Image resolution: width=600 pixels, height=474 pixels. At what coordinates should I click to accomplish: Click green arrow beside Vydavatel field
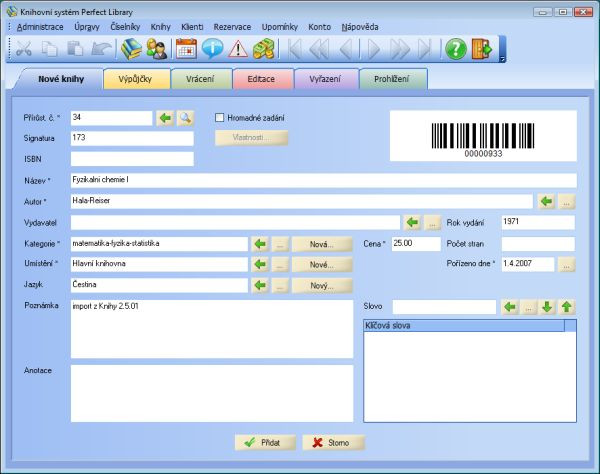point(412,222)
